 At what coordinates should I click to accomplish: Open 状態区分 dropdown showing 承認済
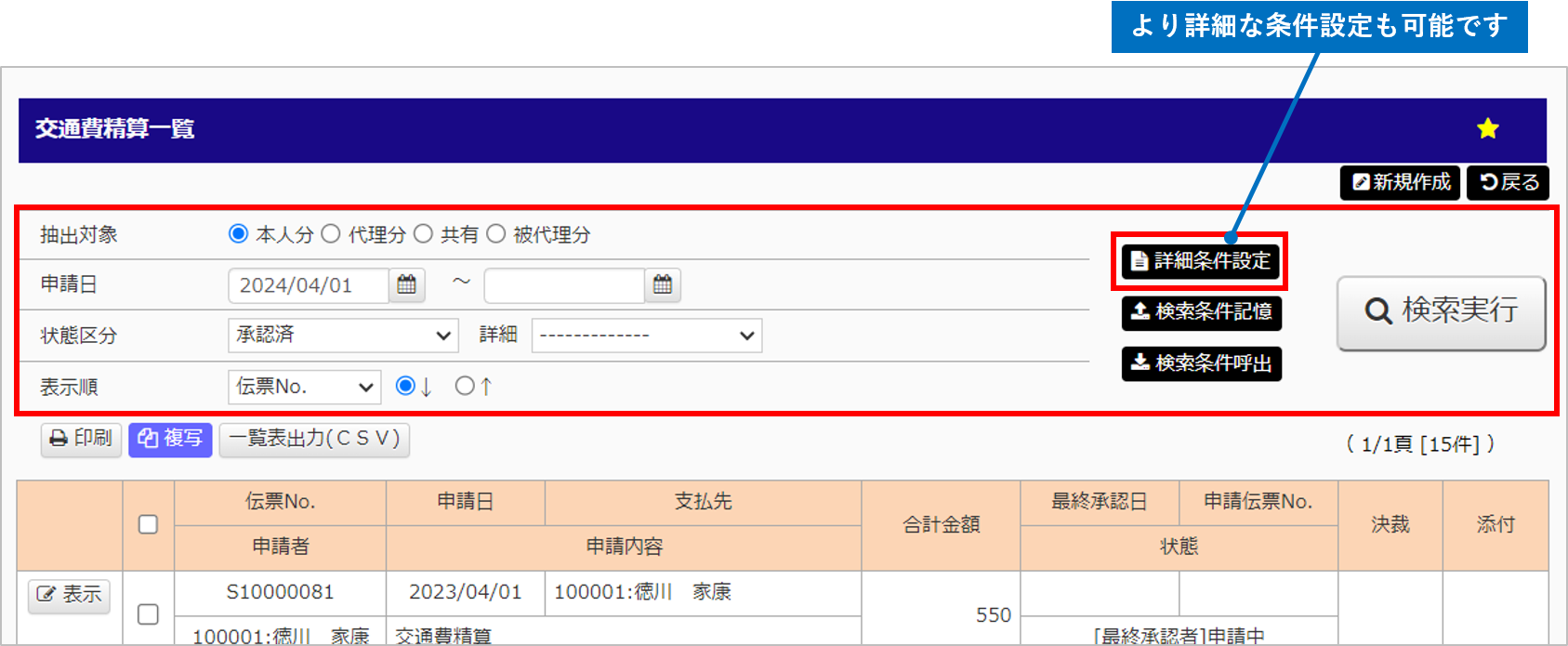[x=343, y=336]
